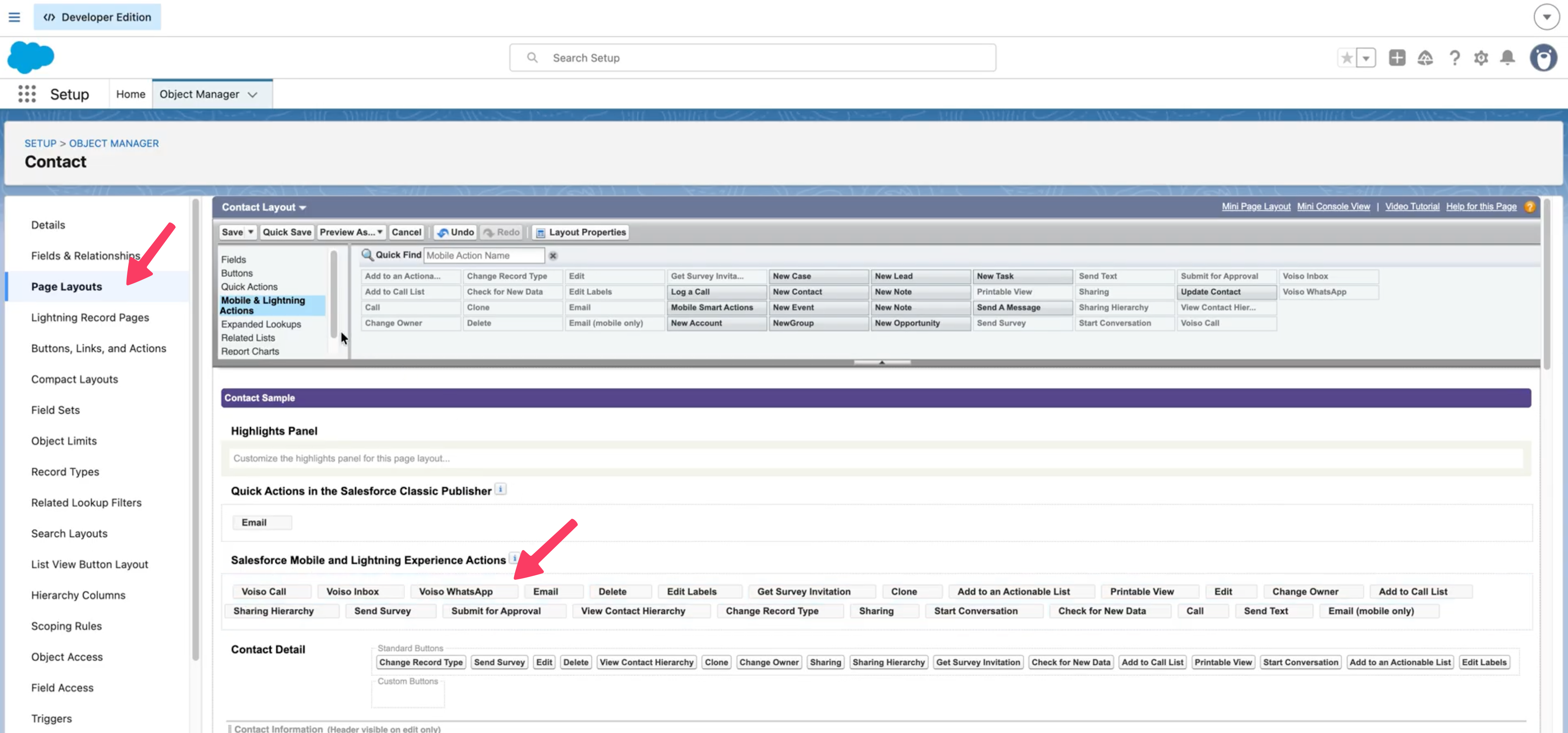Open Help for this Page link
Screen dimensions: 1568x733
(1481, 206)
